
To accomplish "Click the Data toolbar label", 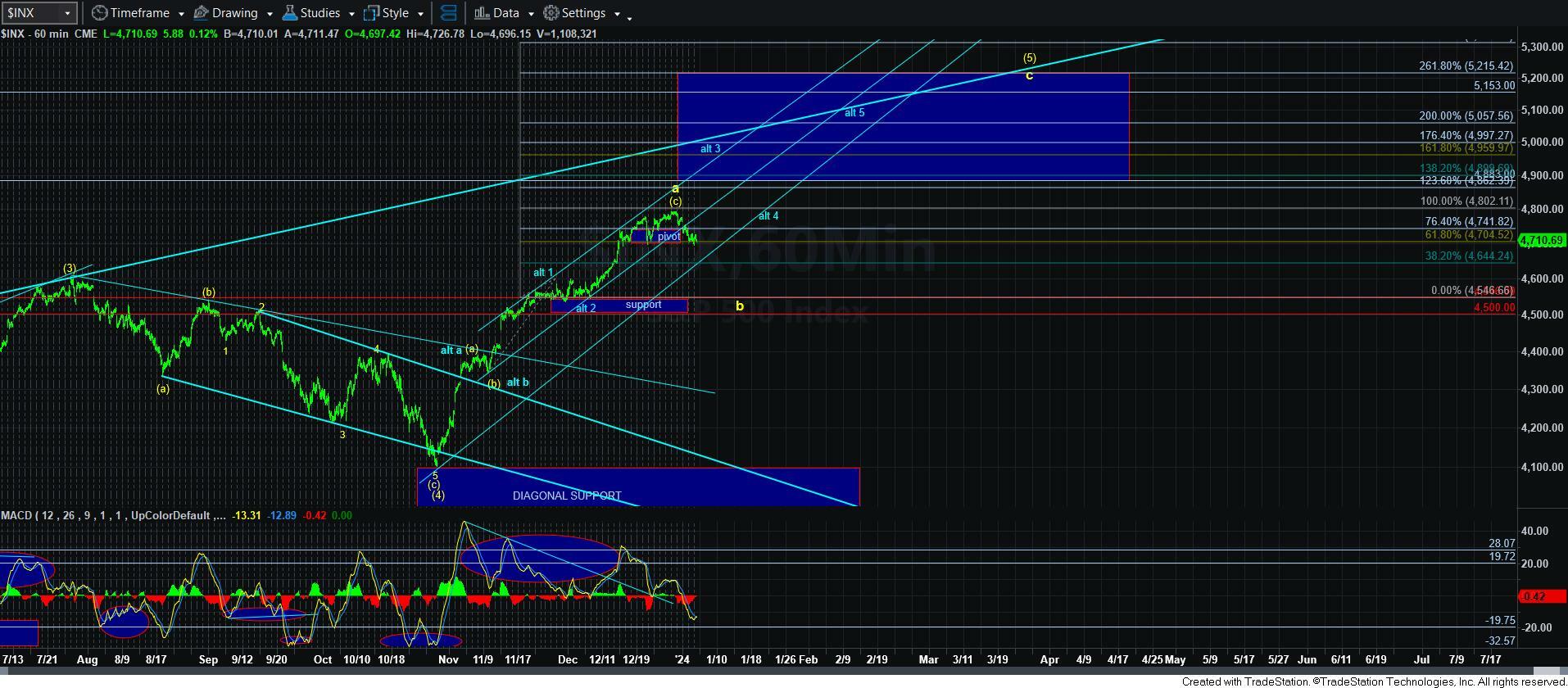I will 505,13.
